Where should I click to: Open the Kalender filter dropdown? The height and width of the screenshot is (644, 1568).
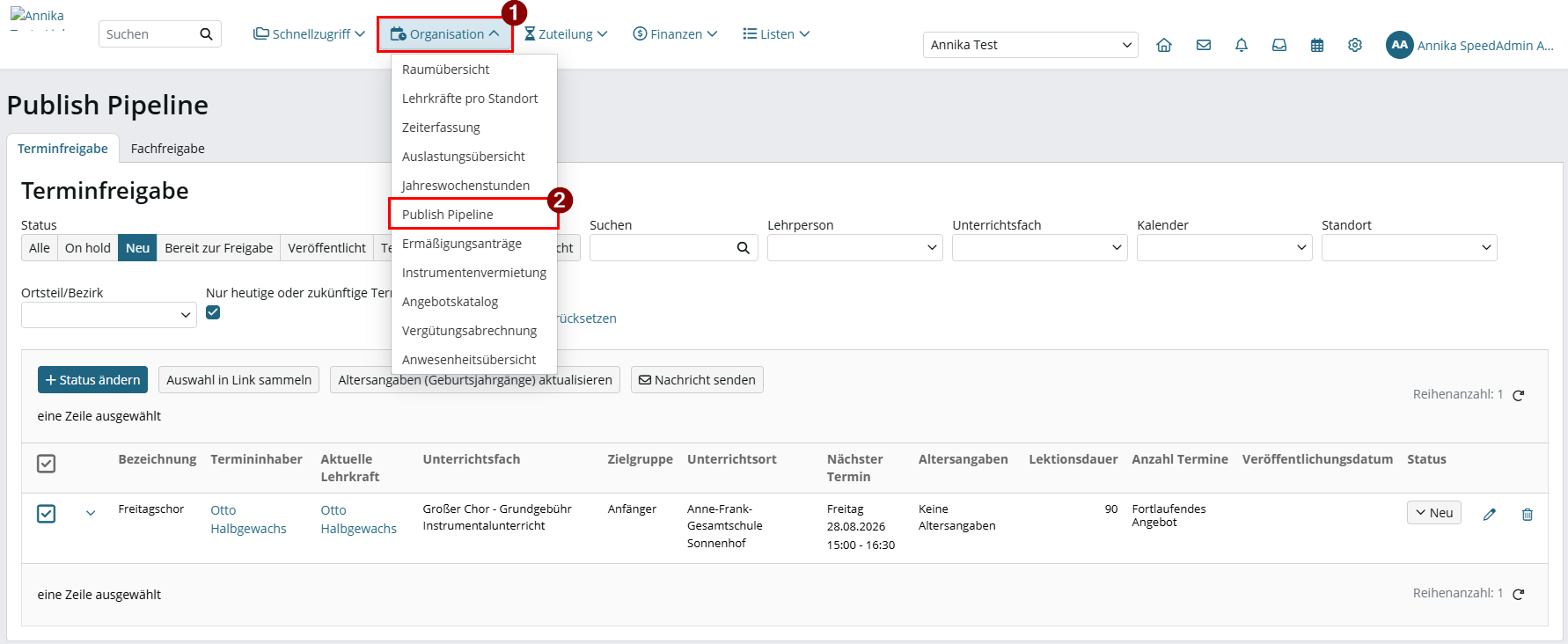click(1224, 248)
